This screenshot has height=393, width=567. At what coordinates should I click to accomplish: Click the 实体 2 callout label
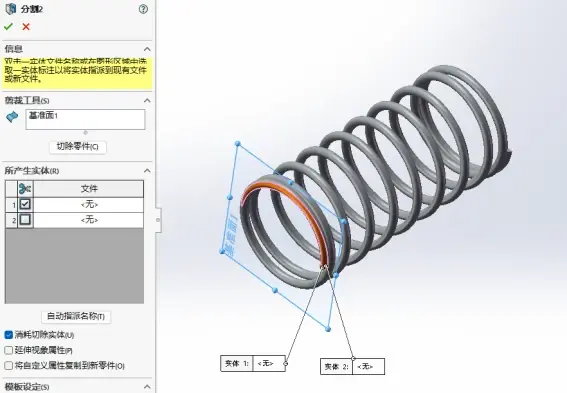tap(336, 367)
